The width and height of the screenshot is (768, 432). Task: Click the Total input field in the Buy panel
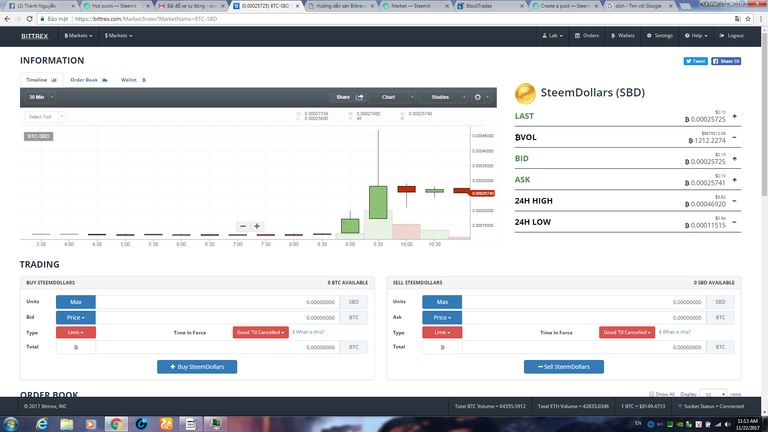(x=217, y=347)
